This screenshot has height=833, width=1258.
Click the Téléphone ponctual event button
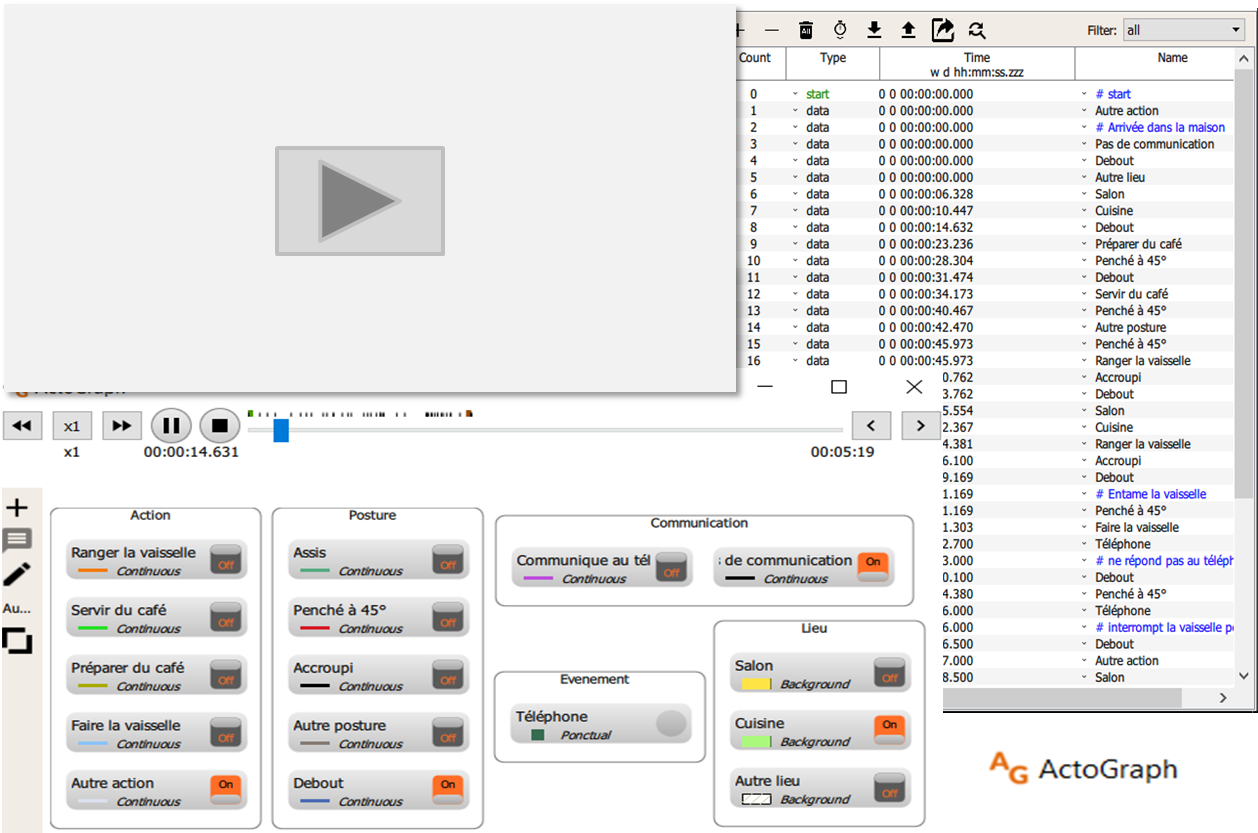pos(671,723)
